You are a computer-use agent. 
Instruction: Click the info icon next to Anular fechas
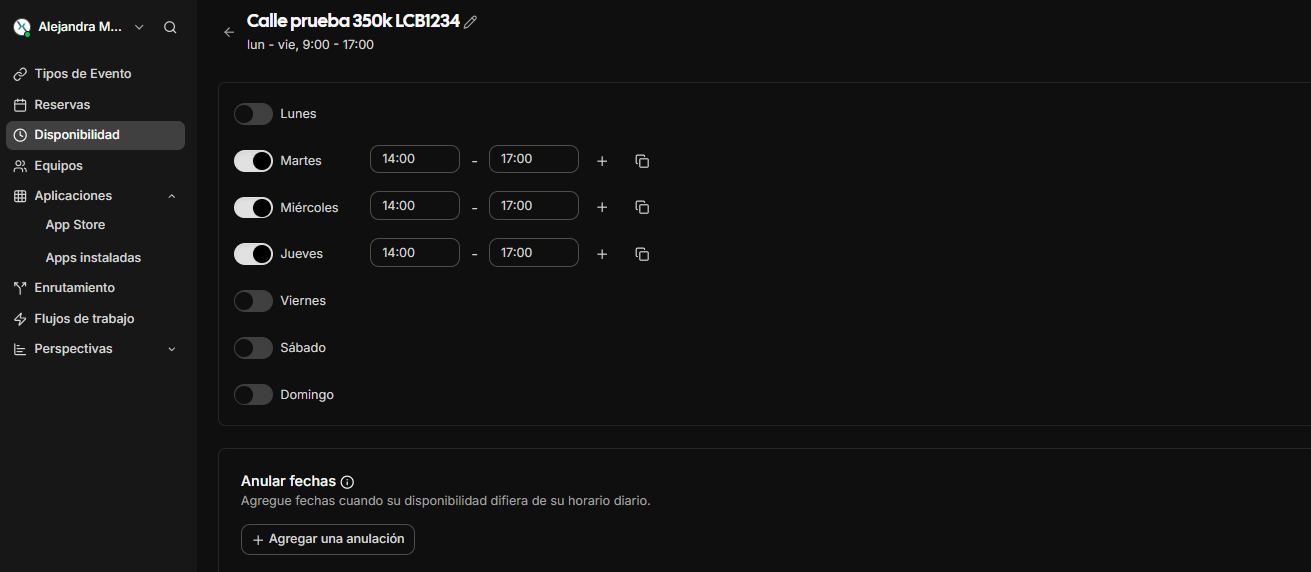click(347, 482)
